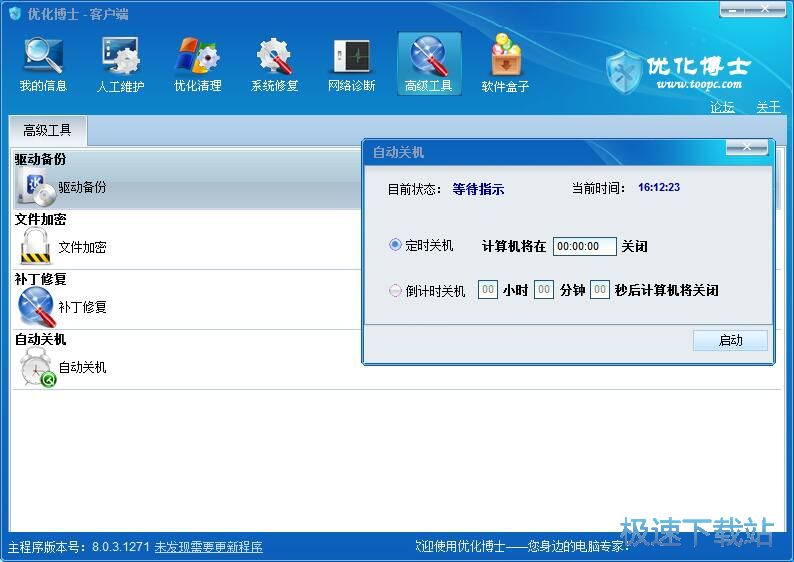Click the version number 8.0.3.1271

[x=121, y=547]
